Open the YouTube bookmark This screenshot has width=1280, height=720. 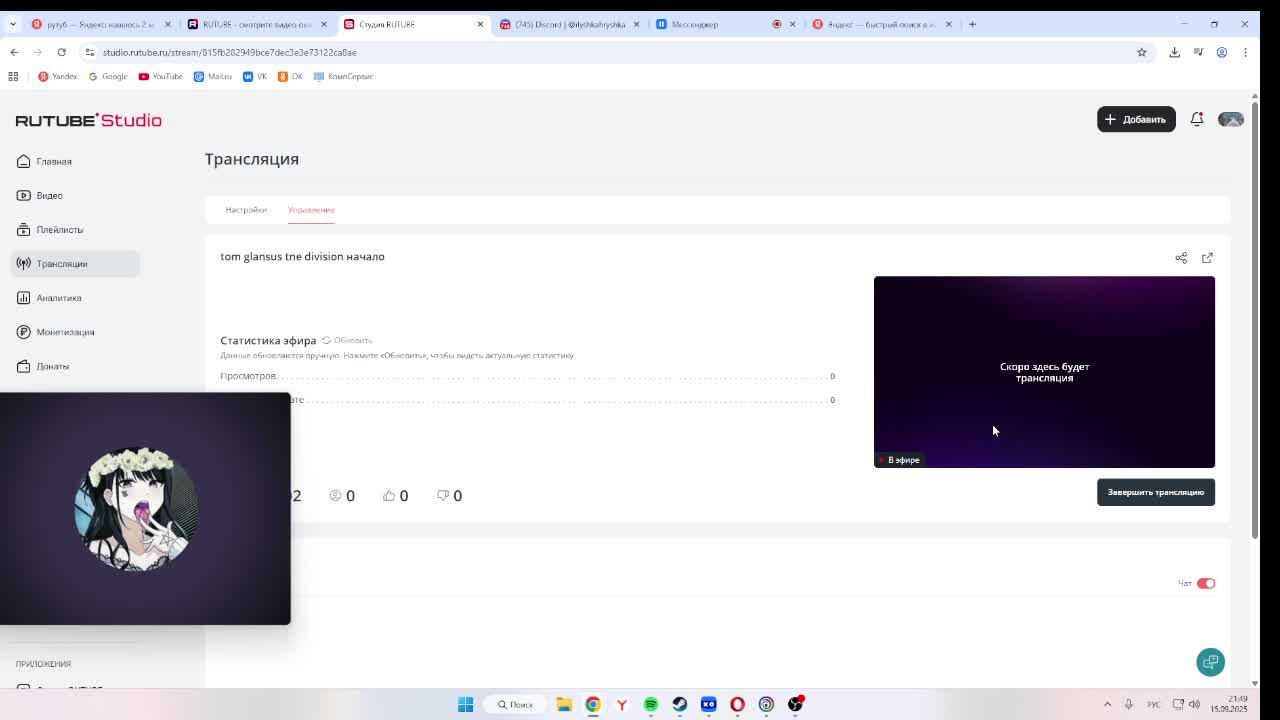tap(161, 76)
